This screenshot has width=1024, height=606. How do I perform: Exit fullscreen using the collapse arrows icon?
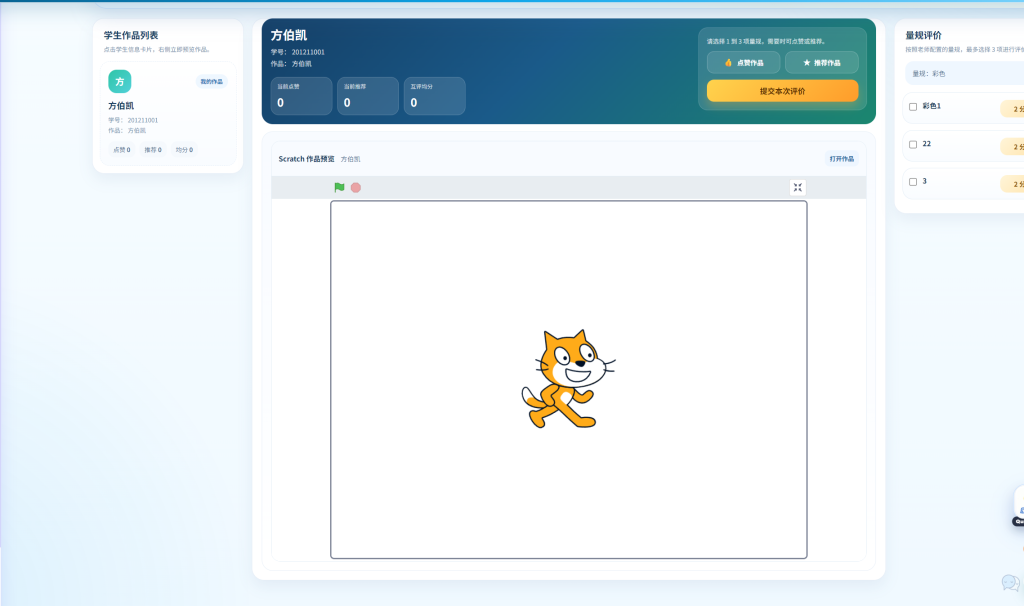click(797, 187)
